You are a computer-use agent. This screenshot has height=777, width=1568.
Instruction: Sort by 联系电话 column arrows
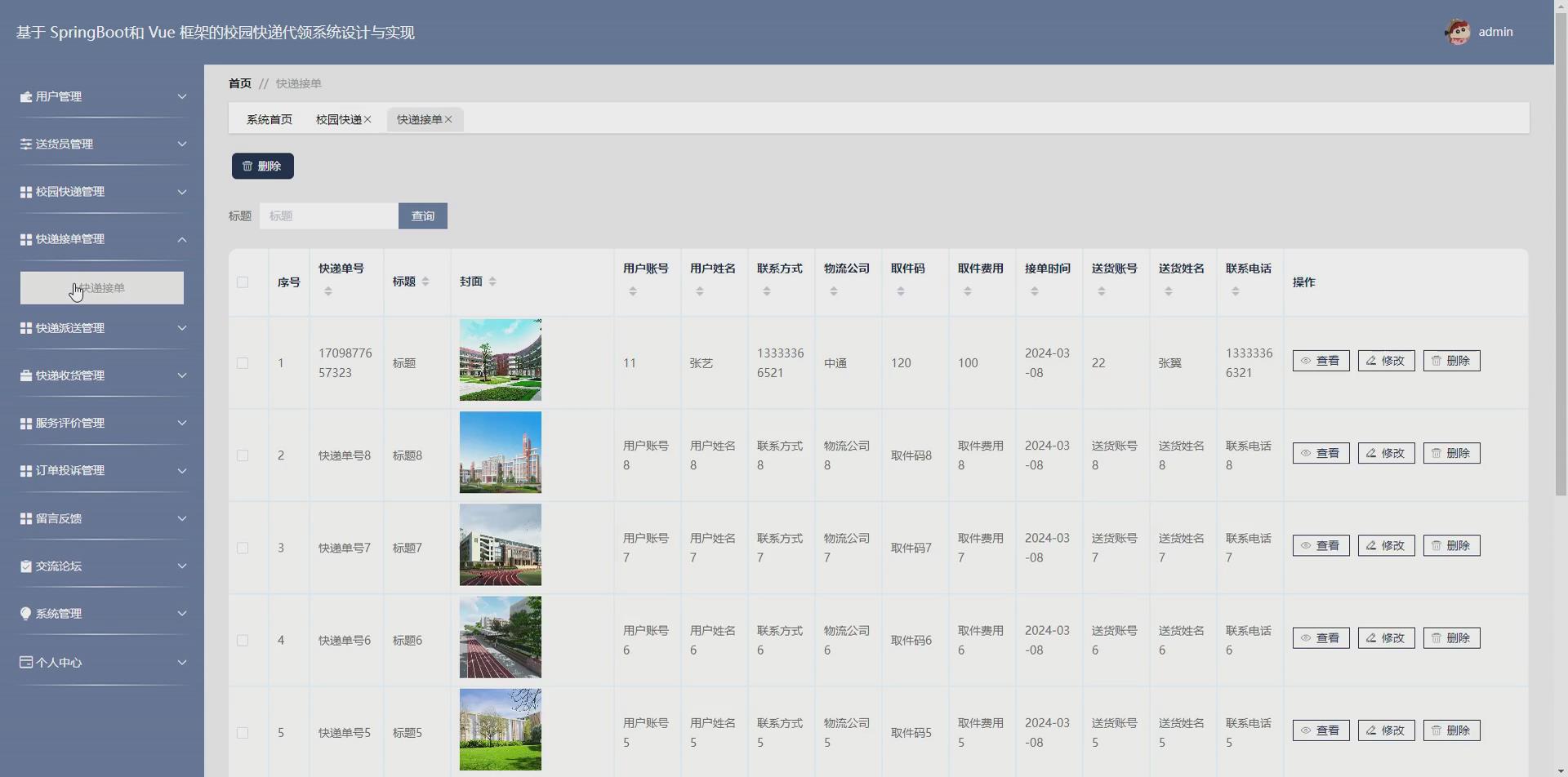pos(1236,291)
